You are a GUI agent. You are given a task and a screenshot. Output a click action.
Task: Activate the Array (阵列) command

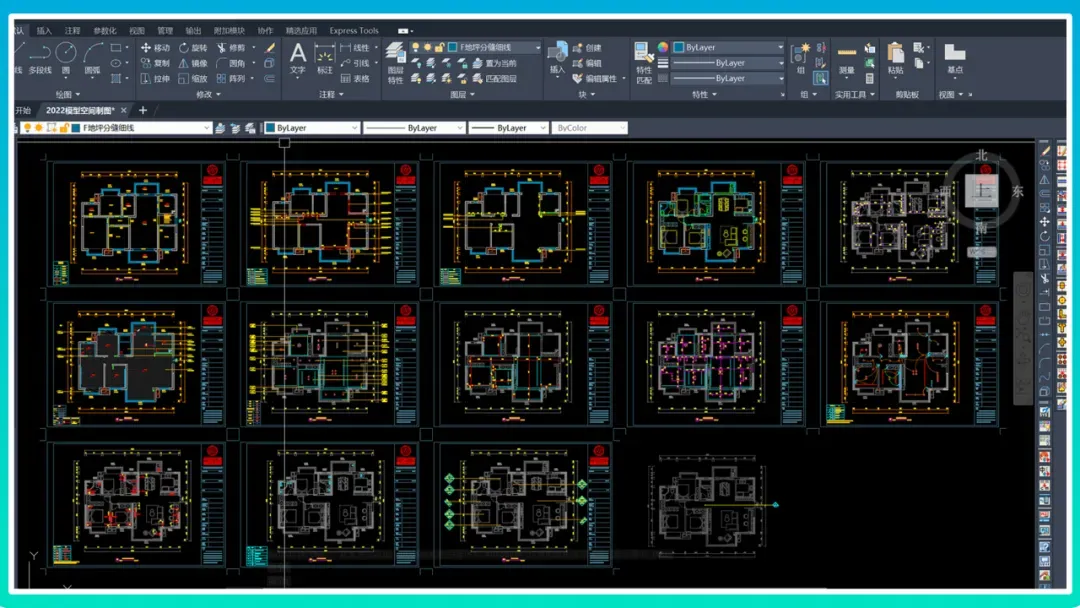231,79
